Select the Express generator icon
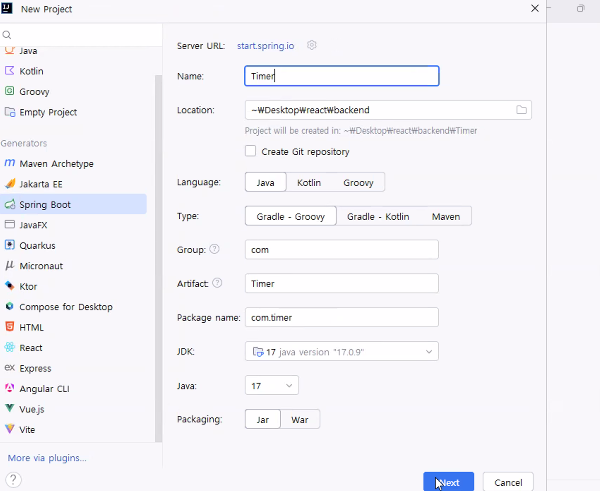The width and height of the screenshot is (600, 491). click(x=10, y=368)
